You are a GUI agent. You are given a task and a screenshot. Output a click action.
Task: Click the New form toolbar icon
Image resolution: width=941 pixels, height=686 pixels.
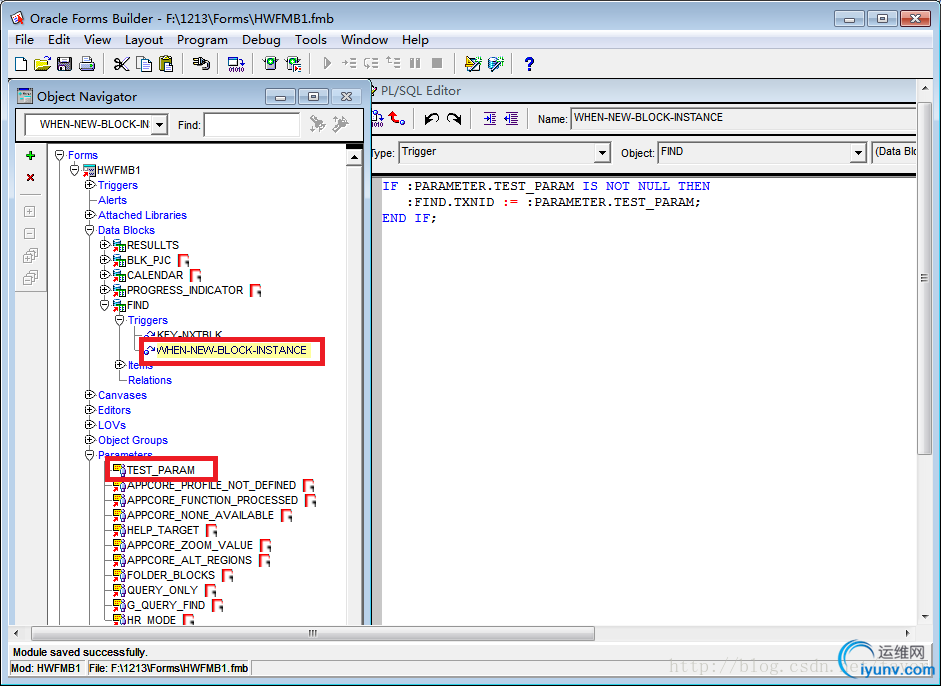click(x=21, y=64)
